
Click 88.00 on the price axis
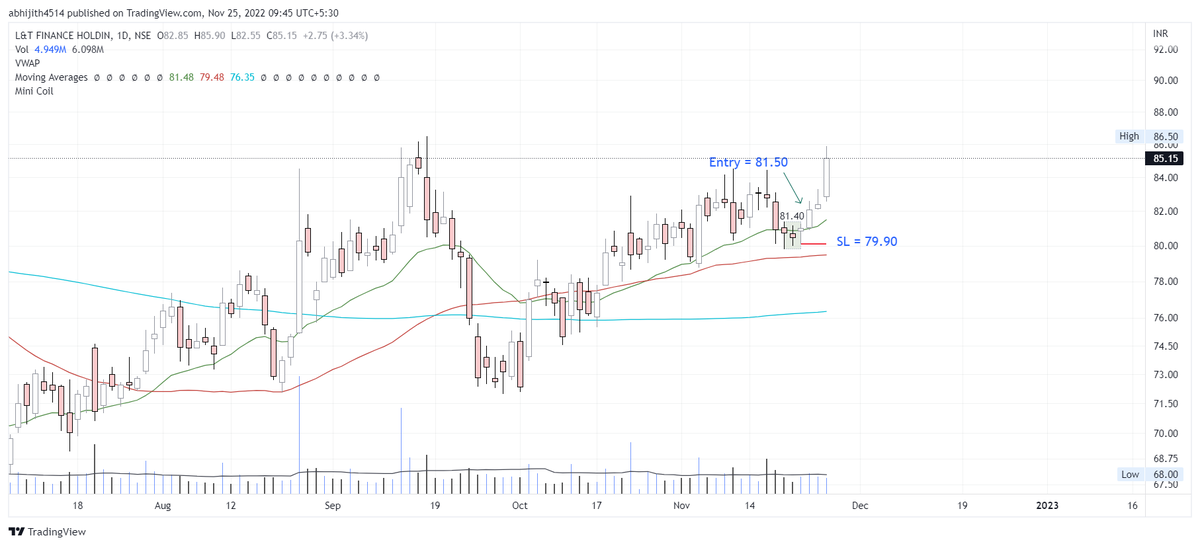pyautogui.click(x=1165, y=113)
